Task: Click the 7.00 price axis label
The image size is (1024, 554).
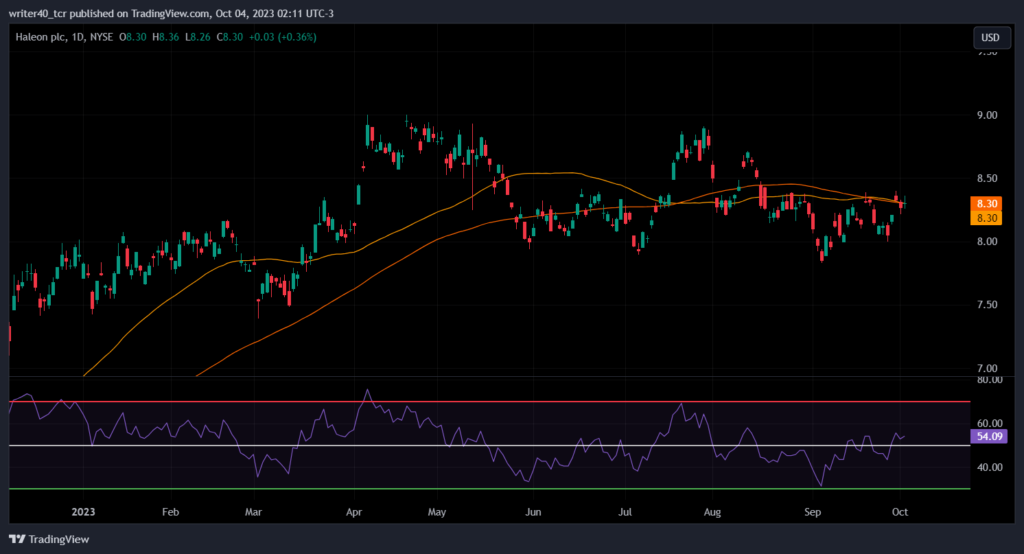Action: [987, 368]
